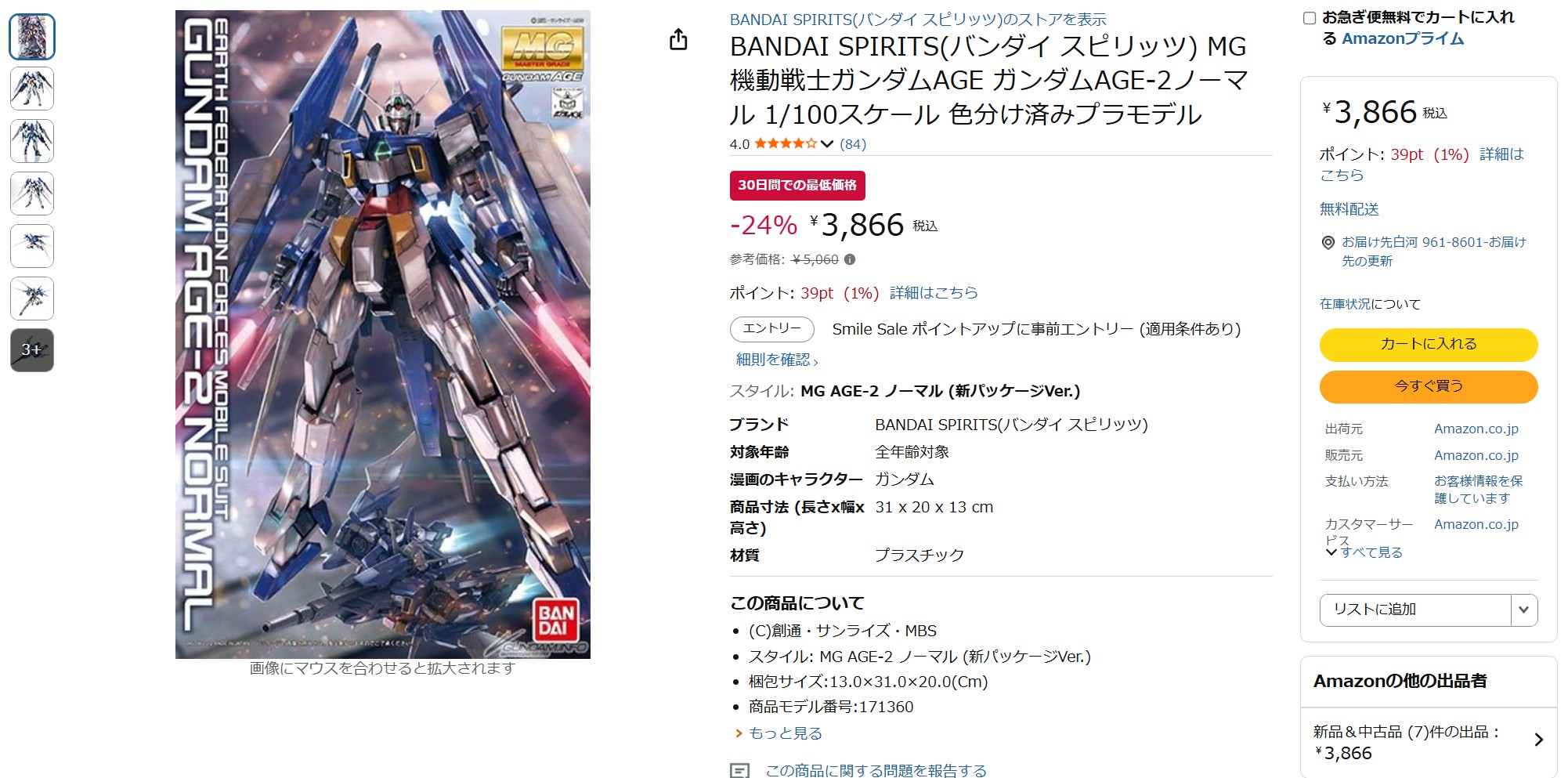Expand すべて見る seller details

tap(1364, 552)
